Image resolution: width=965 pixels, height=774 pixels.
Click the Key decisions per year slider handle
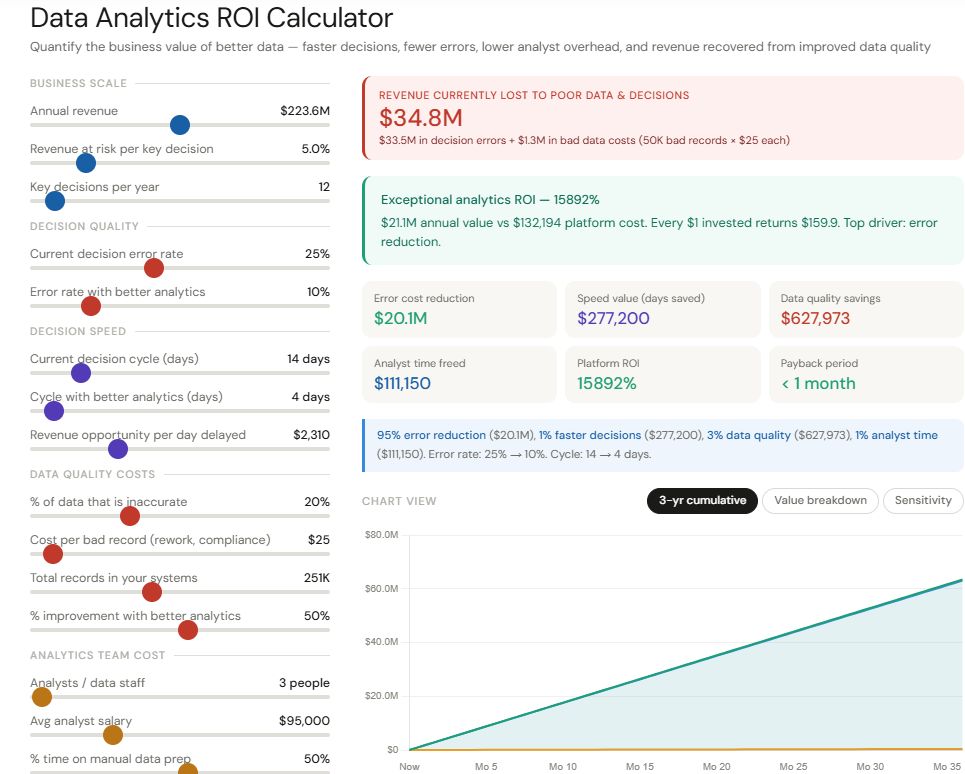pyautogui.click(x=55, y=201)
